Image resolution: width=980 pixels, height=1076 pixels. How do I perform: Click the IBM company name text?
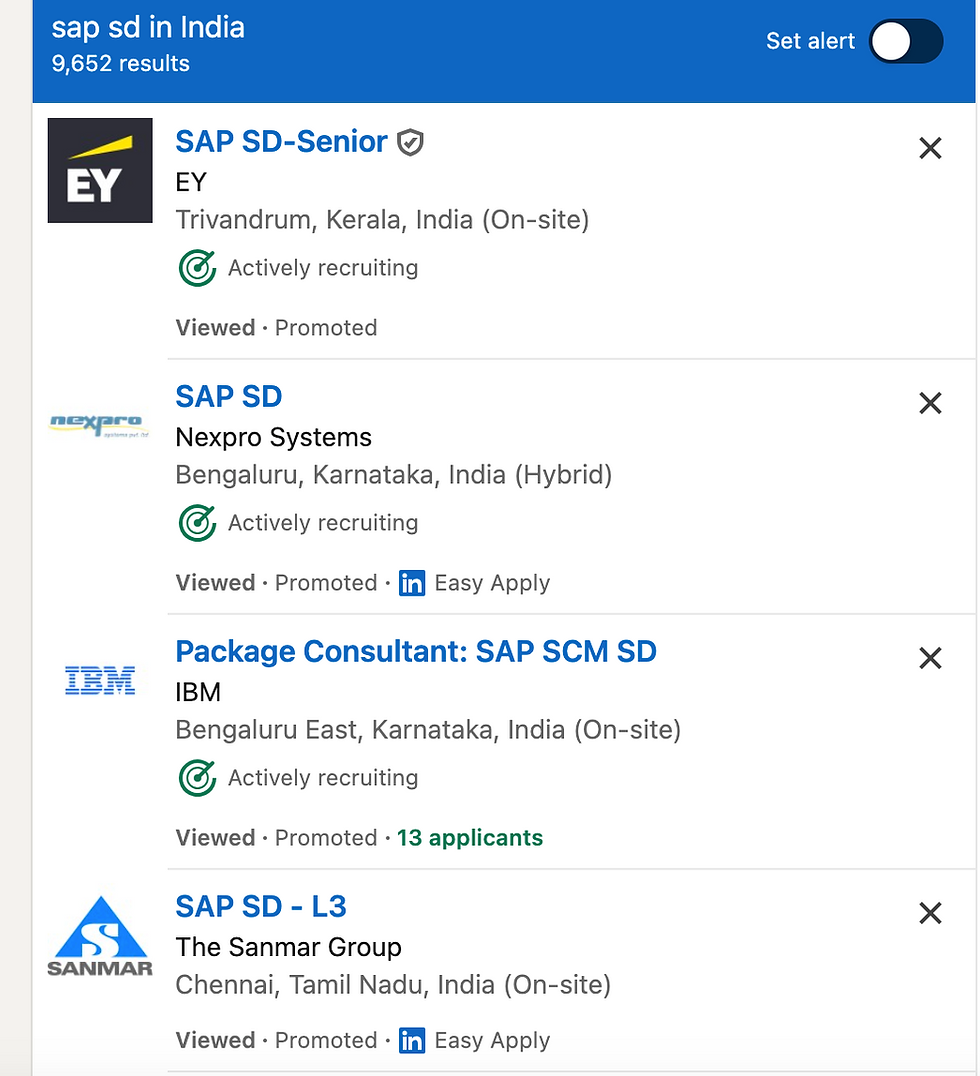click(x=198, y=692)
